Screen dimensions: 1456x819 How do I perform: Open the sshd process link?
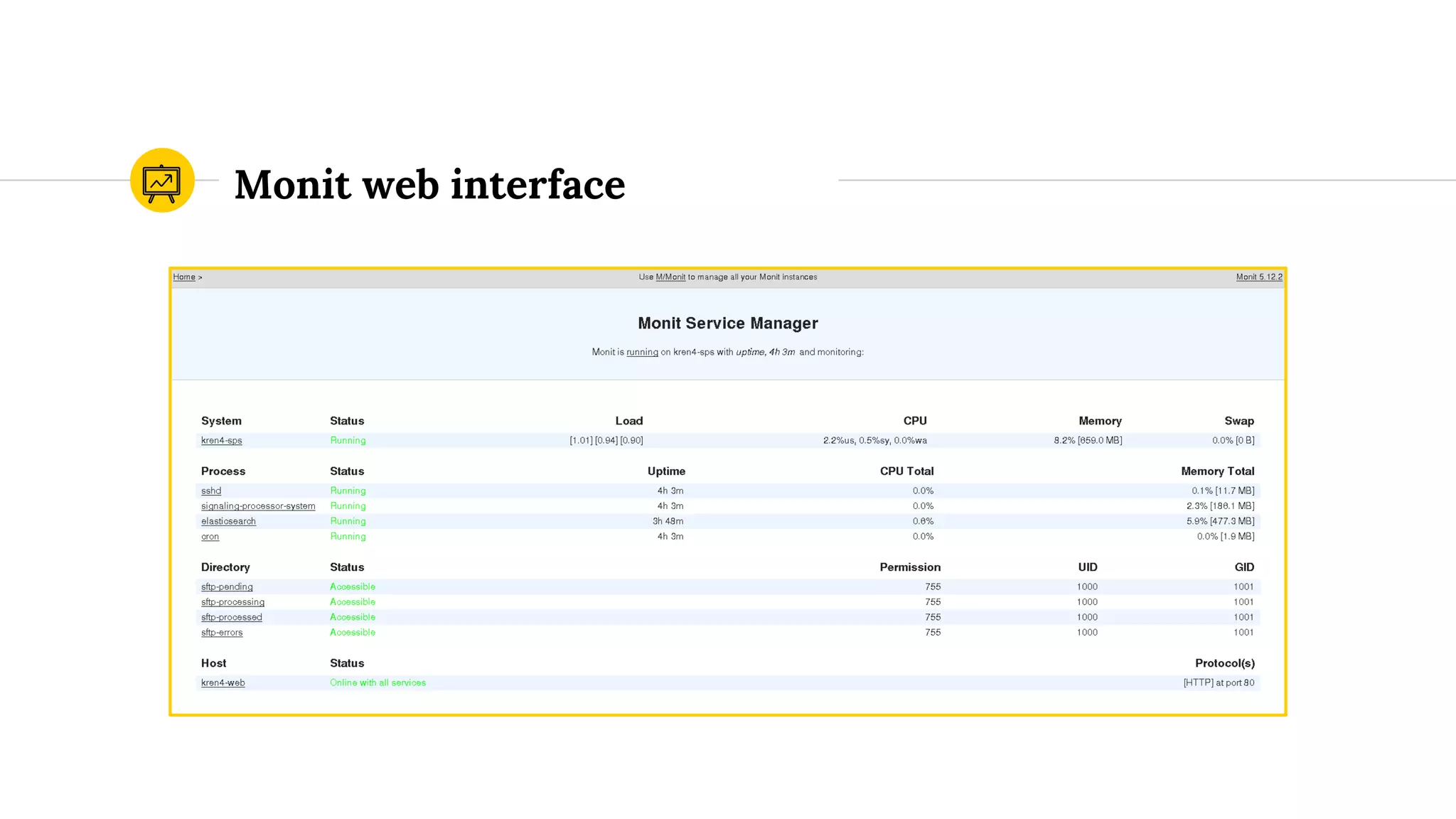click(x=211, y=491)
